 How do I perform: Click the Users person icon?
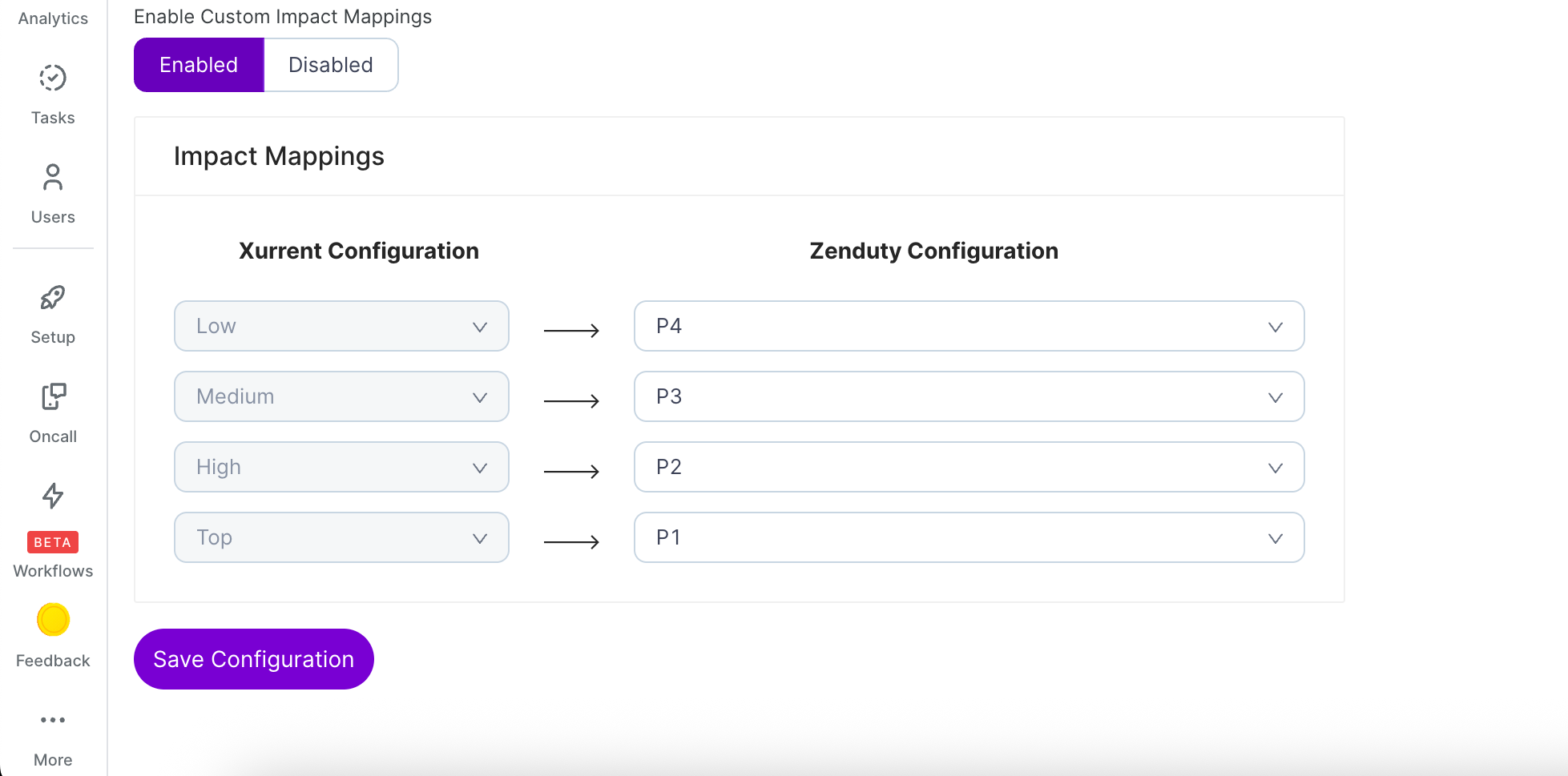[x=53, y=178]
